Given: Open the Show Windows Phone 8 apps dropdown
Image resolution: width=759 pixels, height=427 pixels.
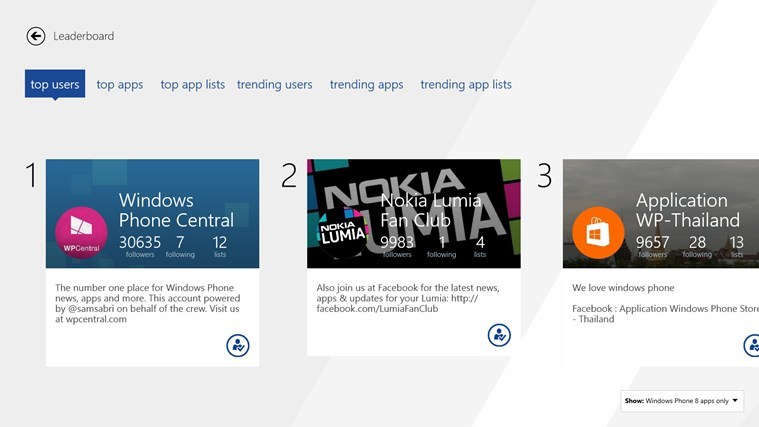Looking at the screenshot, I should [682, 401].
